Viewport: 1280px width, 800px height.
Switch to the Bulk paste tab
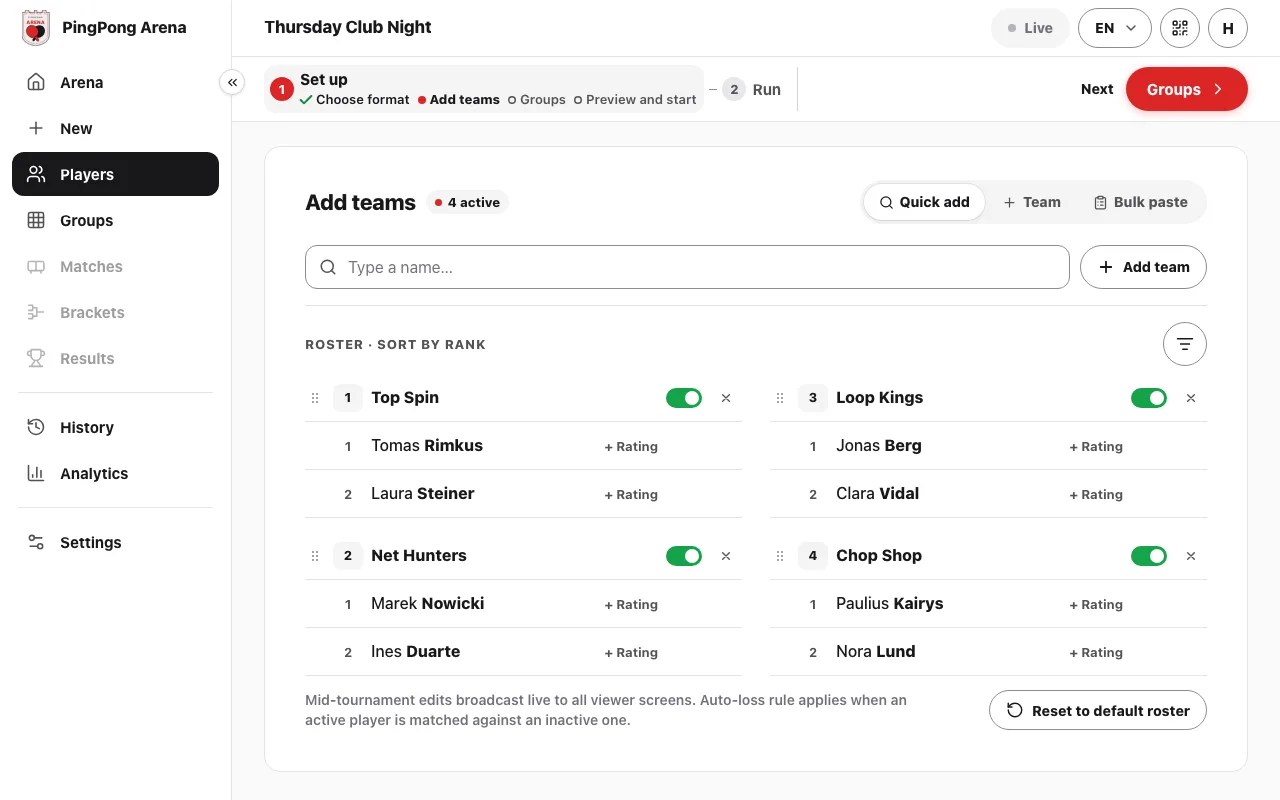pos(1141,202)
